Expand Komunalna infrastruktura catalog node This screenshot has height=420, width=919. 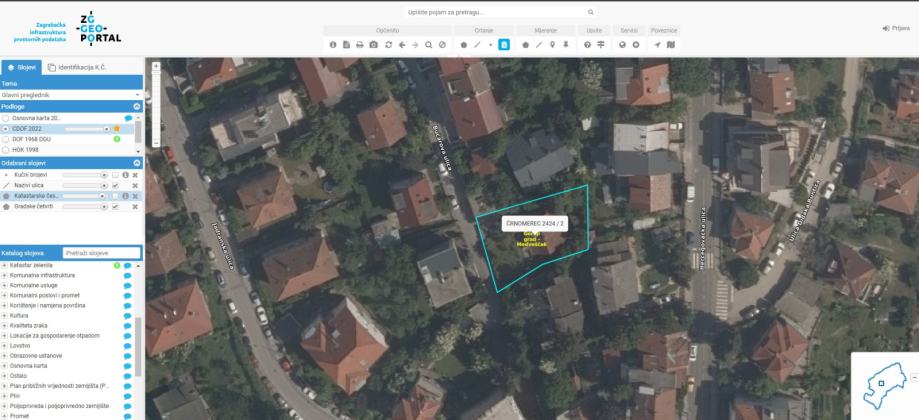coord(5,275)
